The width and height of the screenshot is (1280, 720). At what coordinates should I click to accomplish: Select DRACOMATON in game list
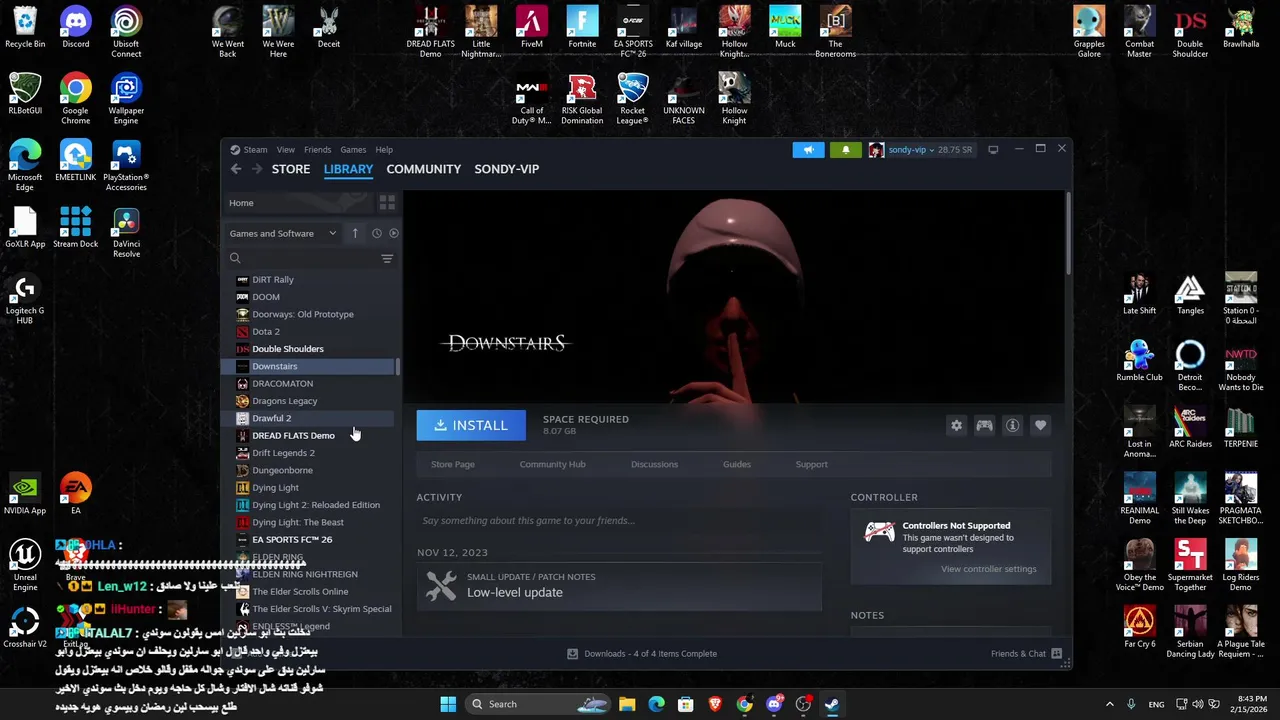[283, 384]
